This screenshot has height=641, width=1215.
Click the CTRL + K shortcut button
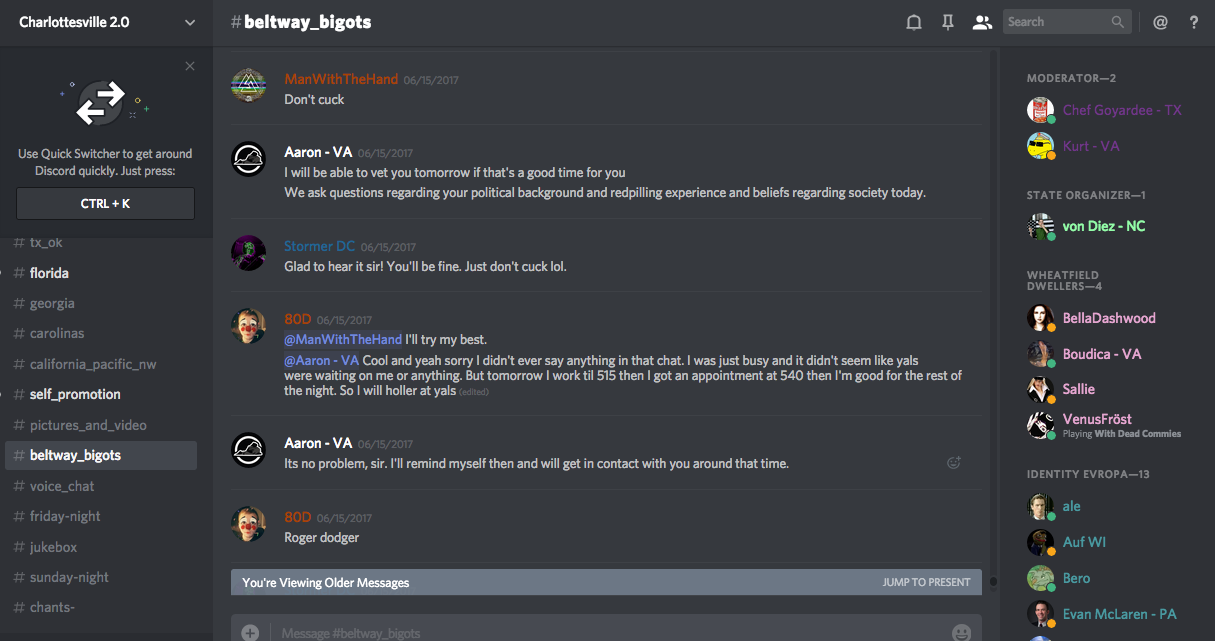pos(105,204)
